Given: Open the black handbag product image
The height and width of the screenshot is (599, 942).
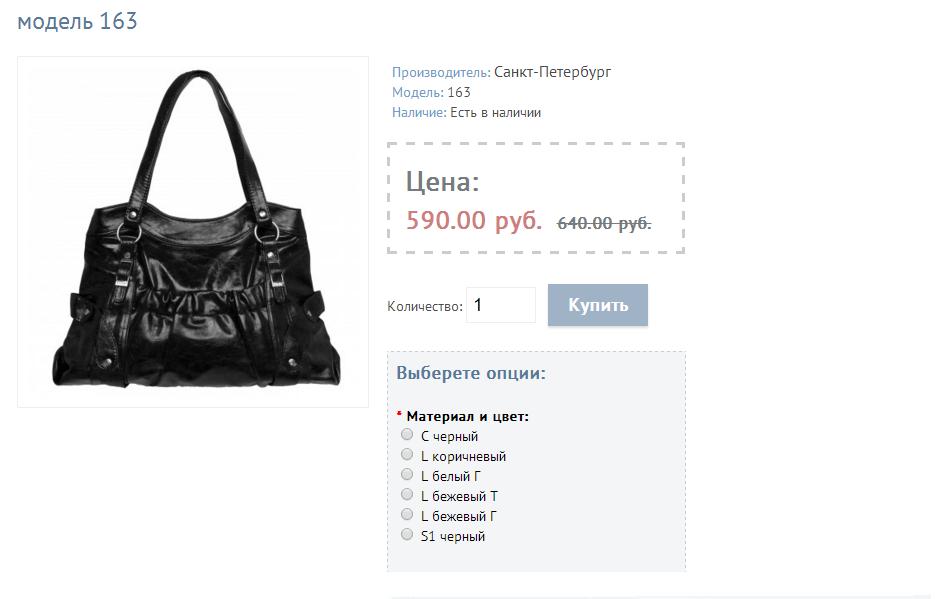Looking at the screenshot, I should click(193, 232).
